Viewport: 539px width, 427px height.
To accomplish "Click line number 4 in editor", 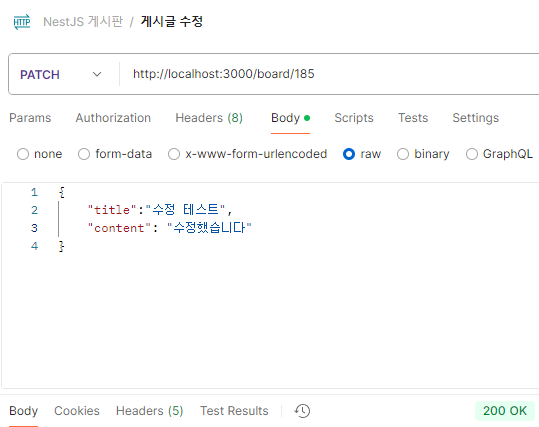I will (x=34, y=246).
